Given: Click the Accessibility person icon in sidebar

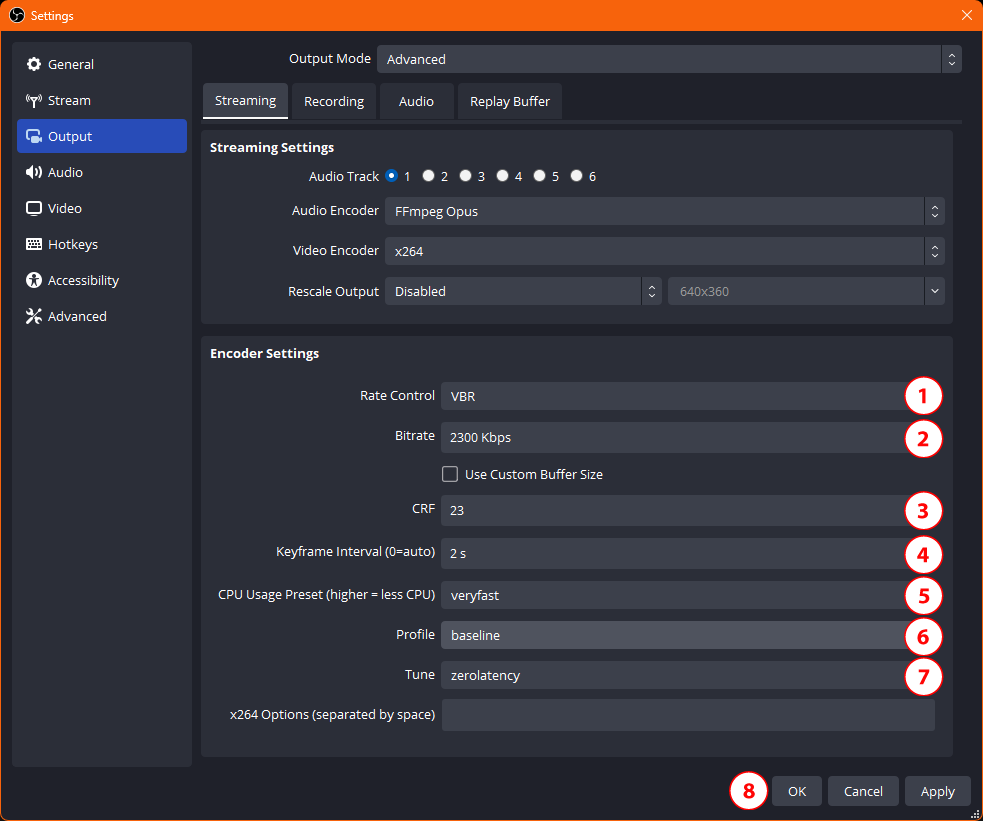Looking at the screenshot, I should click(x=34, y=280).
